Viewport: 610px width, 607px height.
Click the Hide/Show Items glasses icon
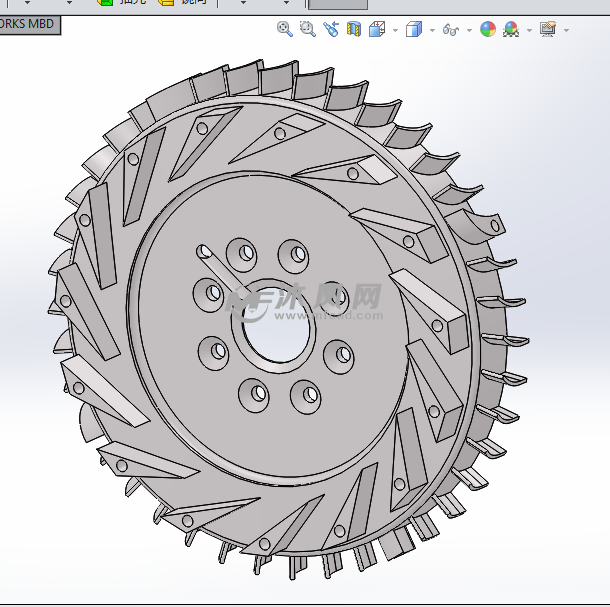[451, 30]
